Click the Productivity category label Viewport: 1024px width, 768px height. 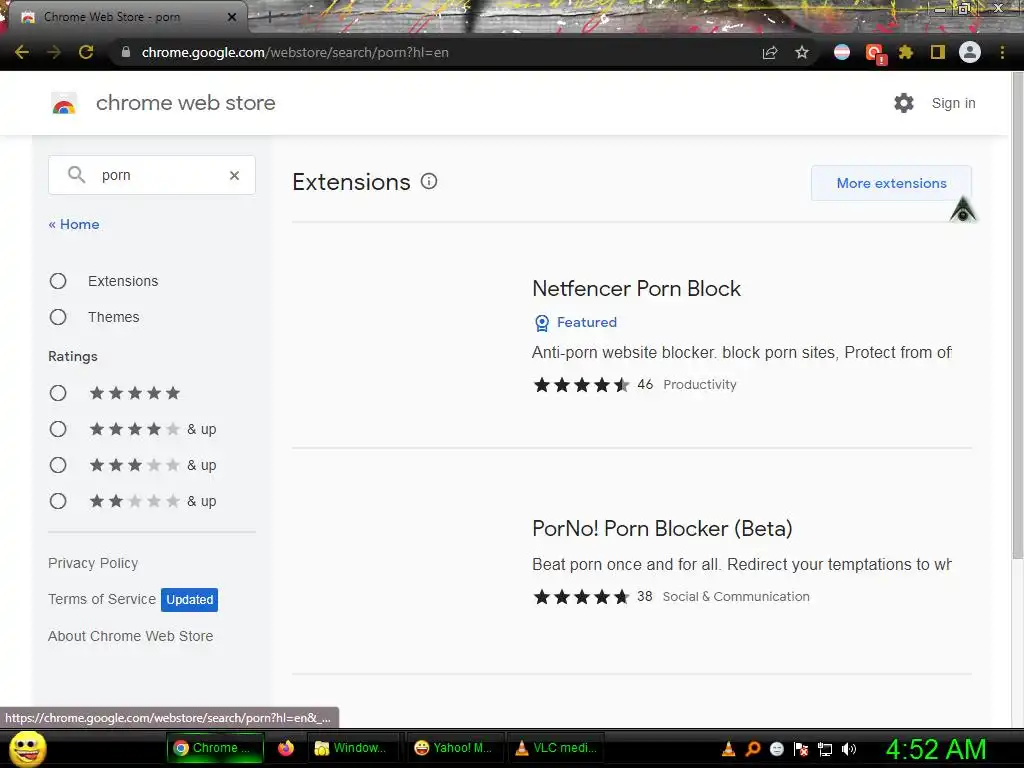point(699,384)
